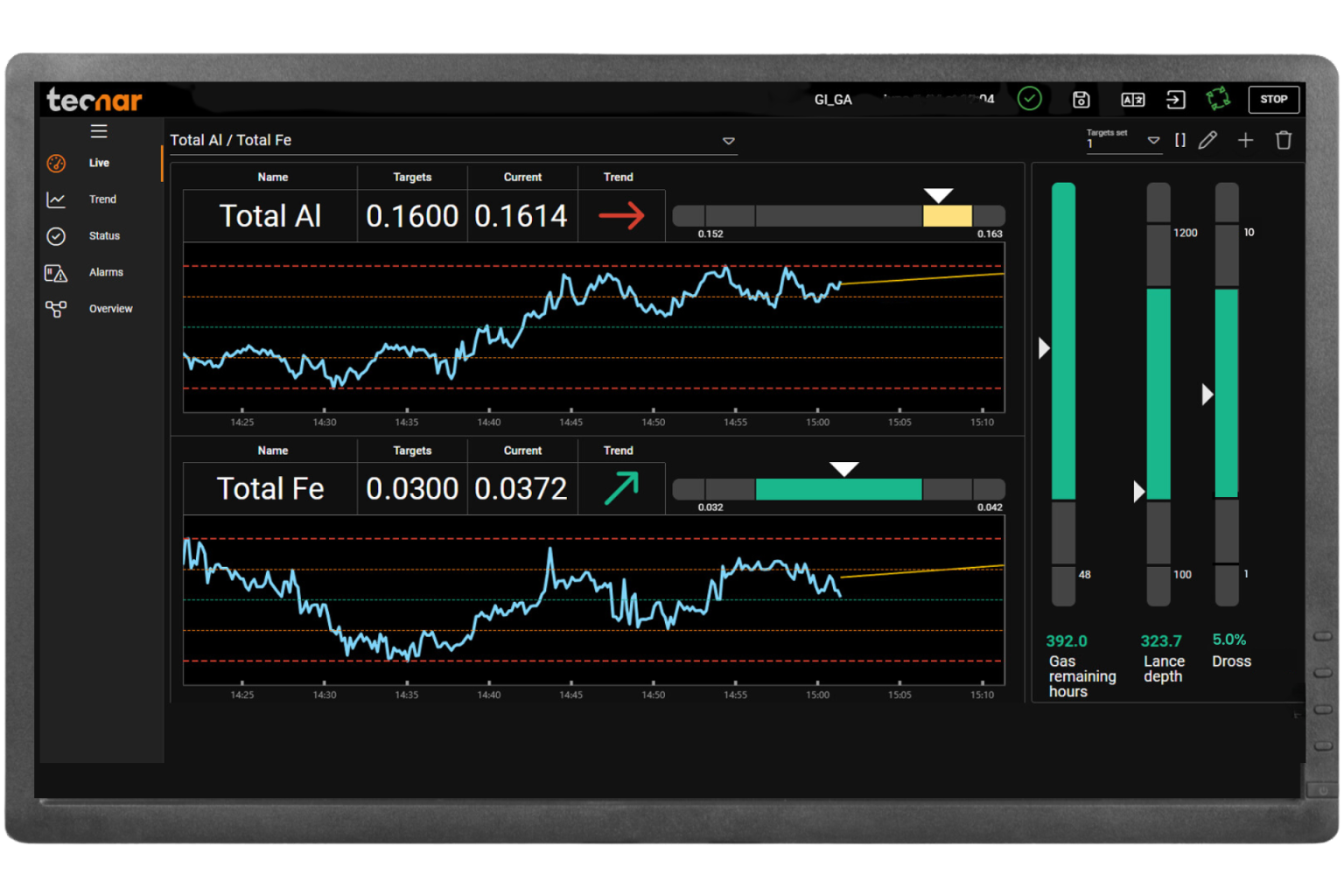
Task: Open the Trend view in sidebar
Action: [x=102, y=199]
